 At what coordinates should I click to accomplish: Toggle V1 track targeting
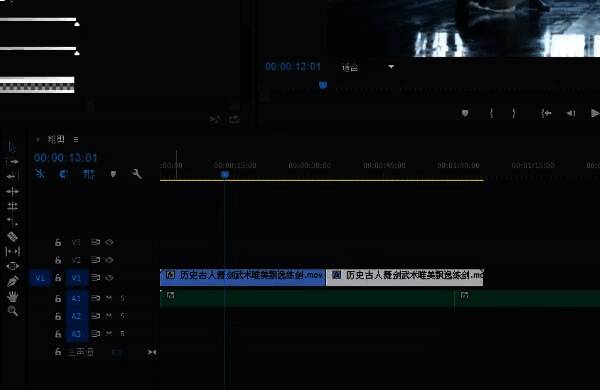tap(76, 278)
